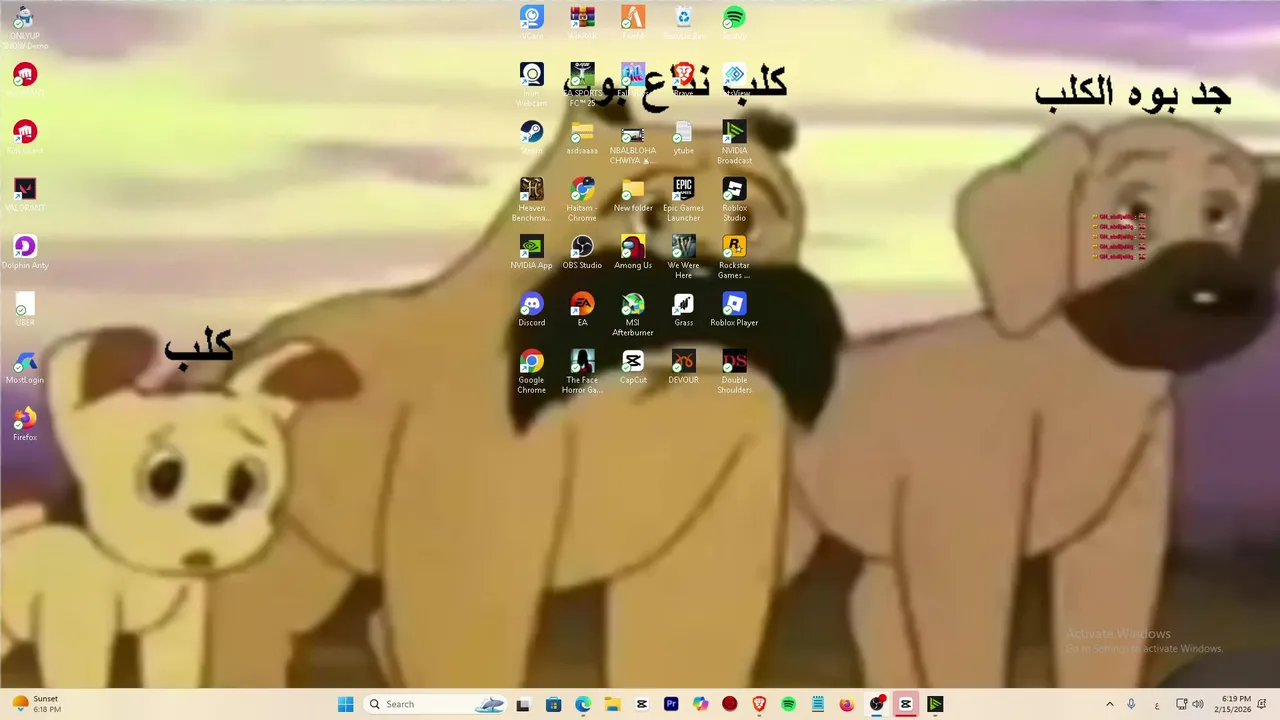Select the Recycle Bin on the desktop
The width and height of the screenshot is (1280, 720).
[684, 22]
